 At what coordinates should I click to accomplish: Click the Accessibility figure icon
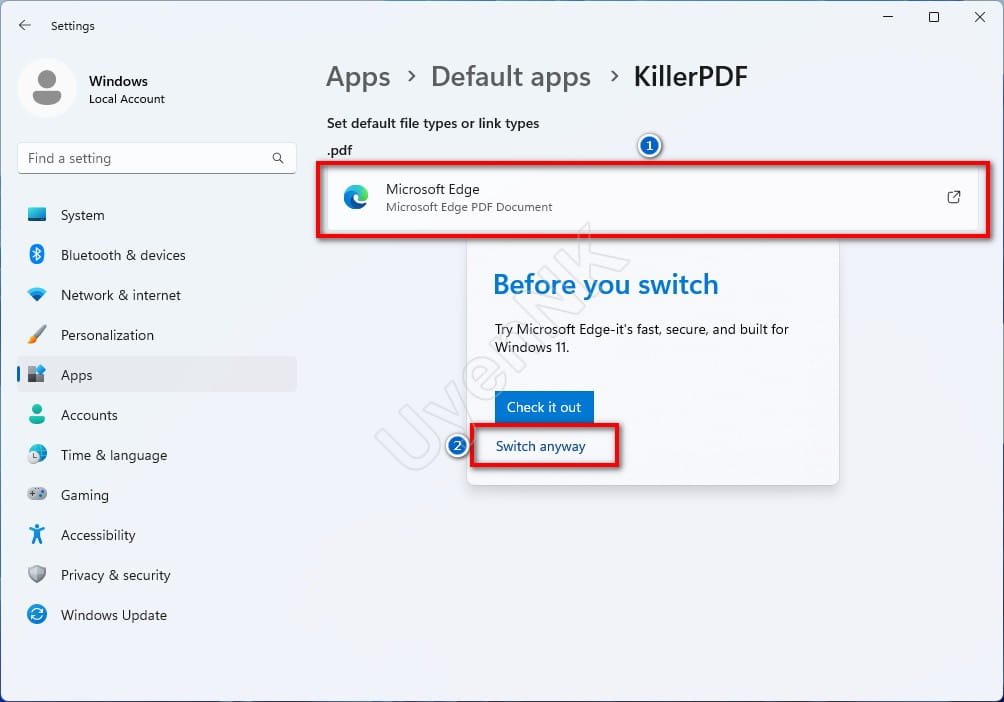pos(37,534)
